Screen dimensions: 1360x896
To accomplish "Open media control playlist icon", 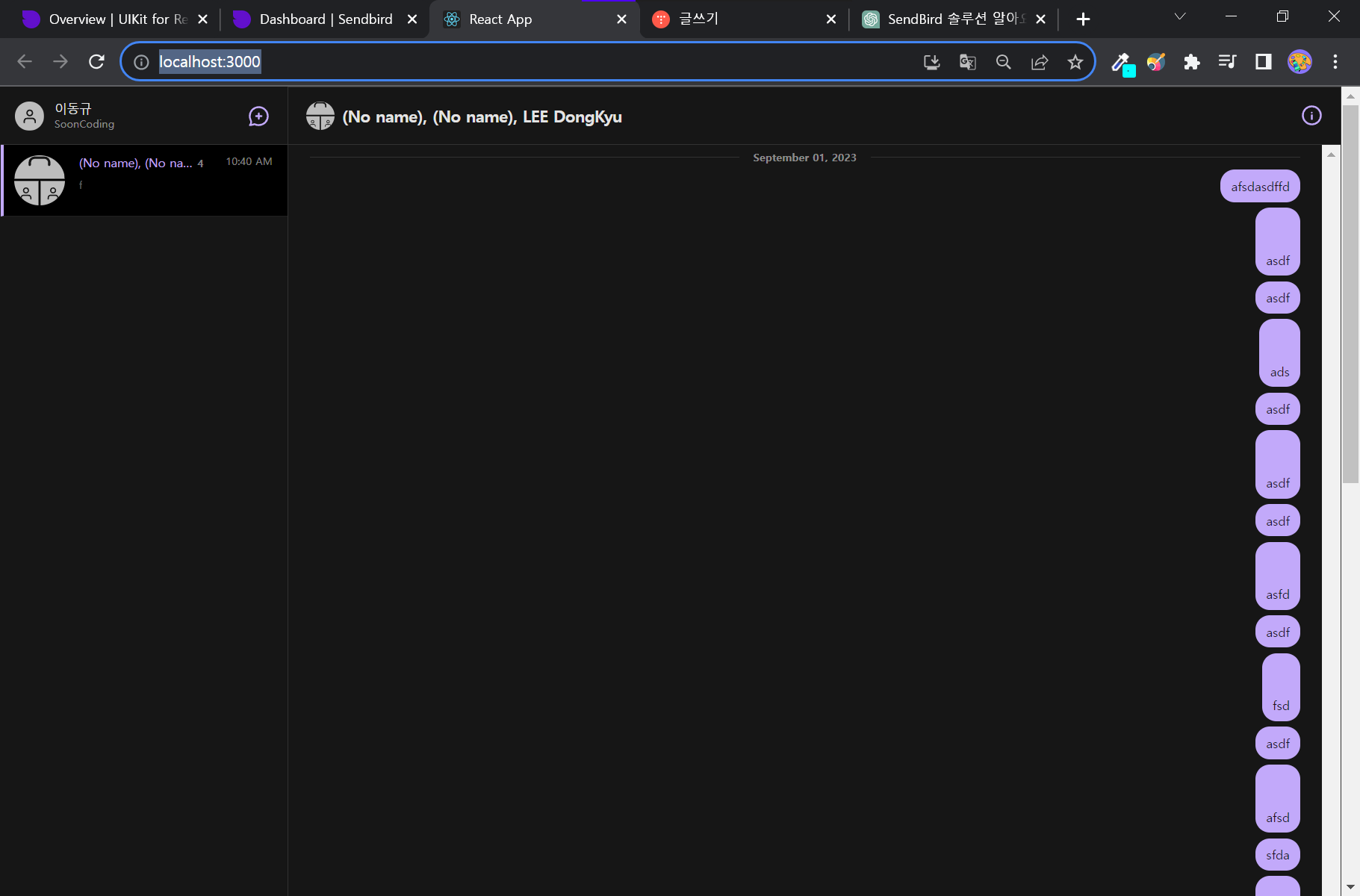I will pos(1227,62).
